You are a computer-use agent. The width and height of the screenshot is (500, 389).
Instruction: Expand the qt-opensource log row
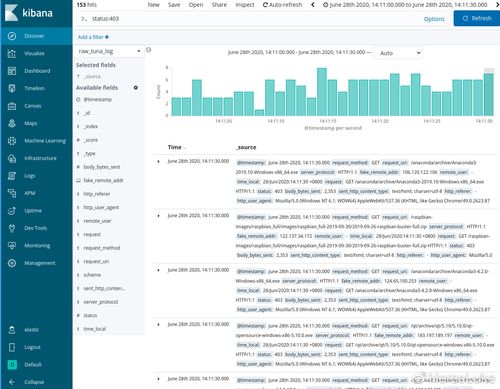(158, 324)
